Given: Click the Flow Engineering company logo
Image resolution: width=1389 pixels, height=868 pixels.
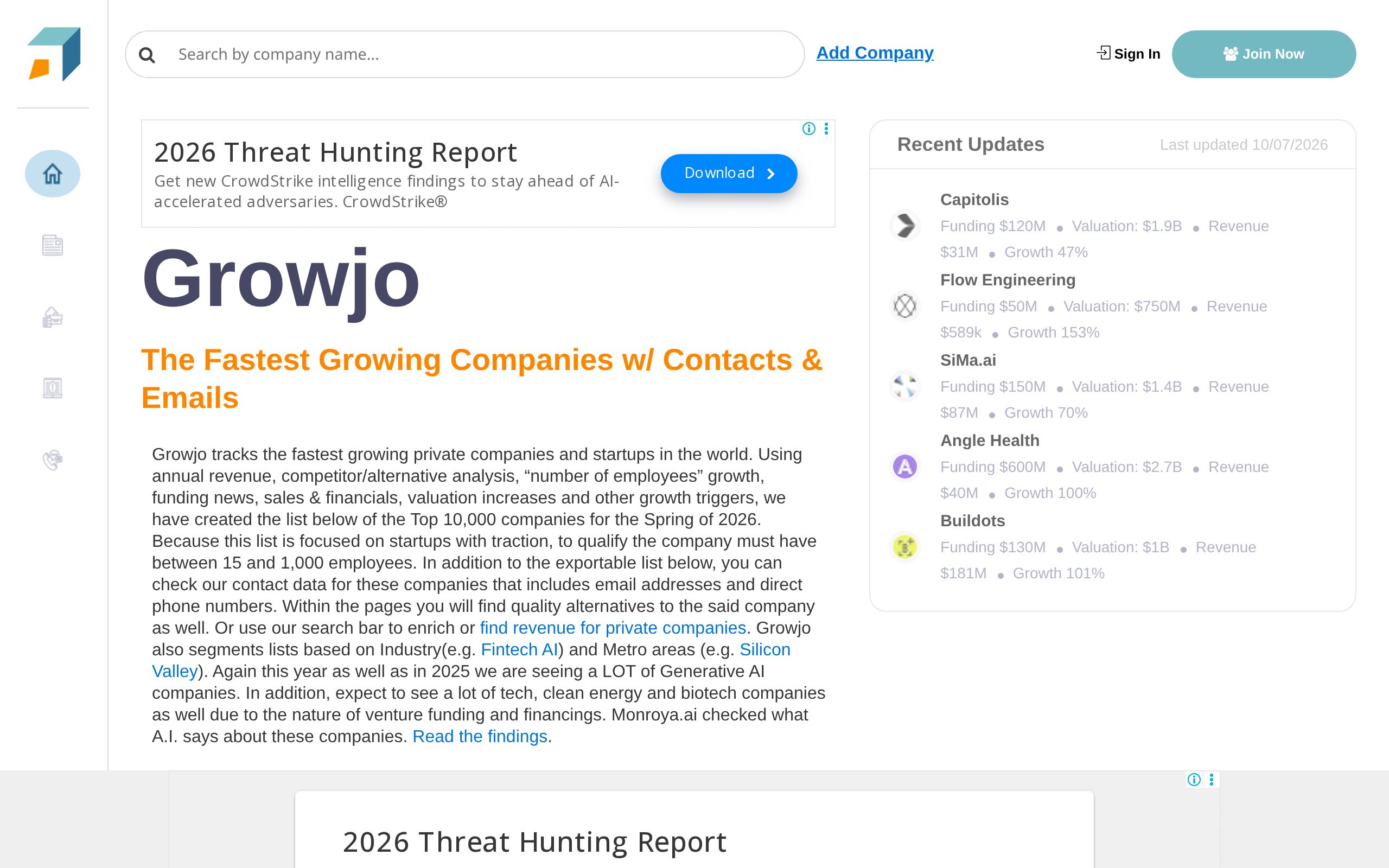Looking at the screenshot, I should coord(905,305).
